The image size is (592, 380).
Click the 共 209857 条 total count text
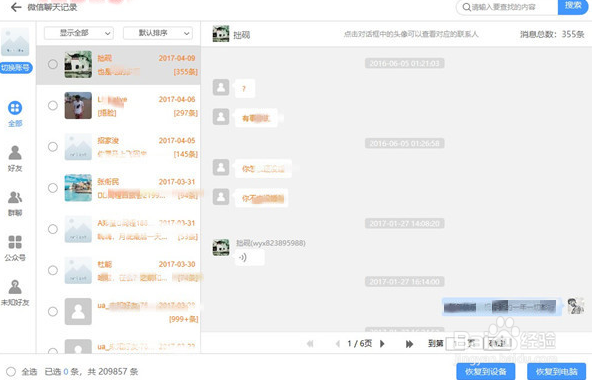(113, 372)
